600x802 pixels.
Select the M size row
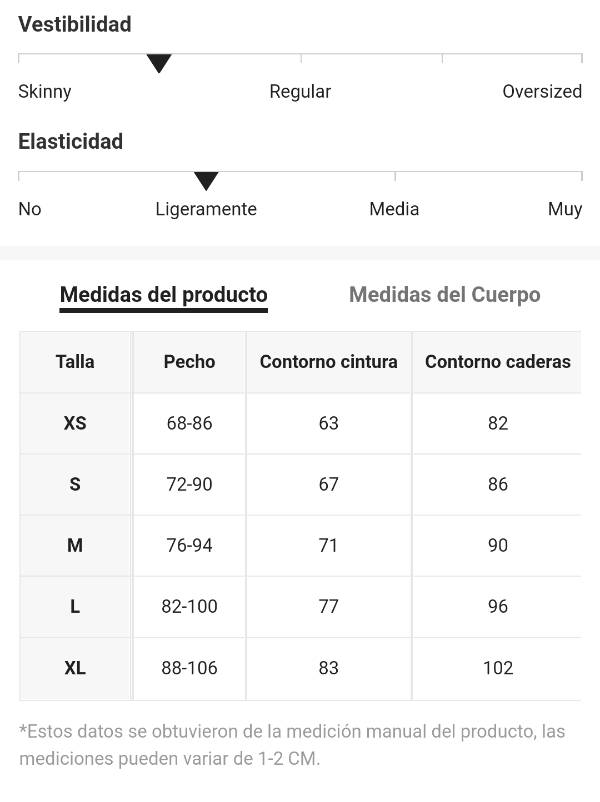[x=300, y=546]
